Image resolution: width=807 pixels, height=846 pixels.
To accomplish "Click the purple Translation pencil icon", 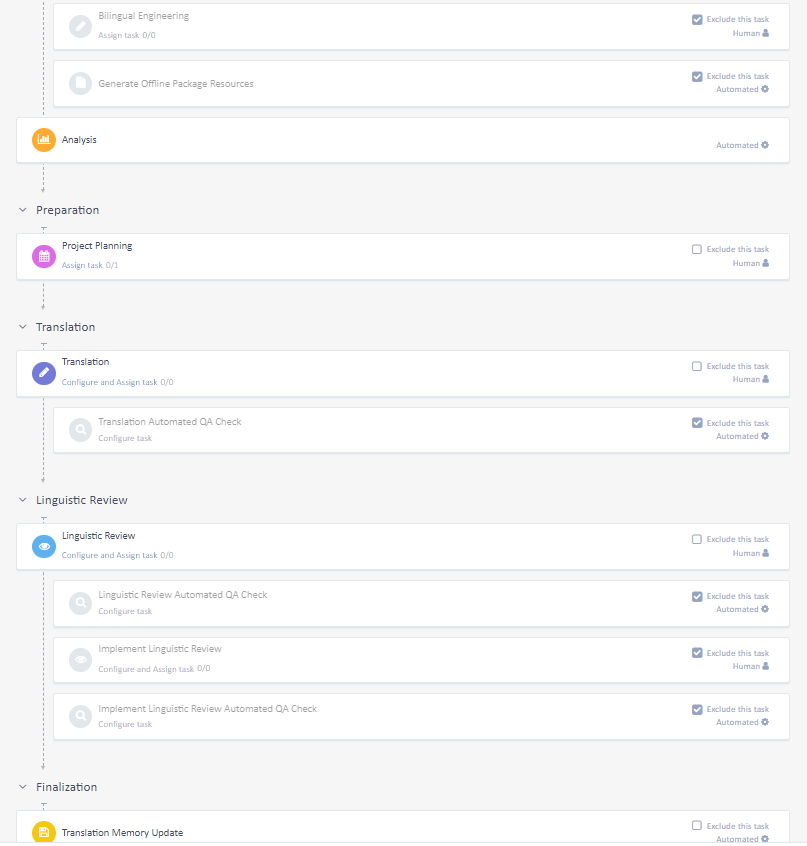I will (44, 373).
